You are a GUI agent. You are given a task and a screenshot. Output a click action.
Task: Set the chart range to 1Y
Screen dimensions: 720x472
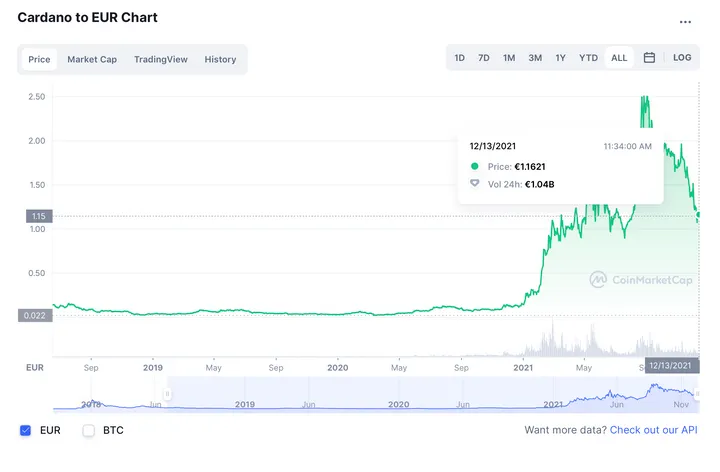[x=561, y=58]
